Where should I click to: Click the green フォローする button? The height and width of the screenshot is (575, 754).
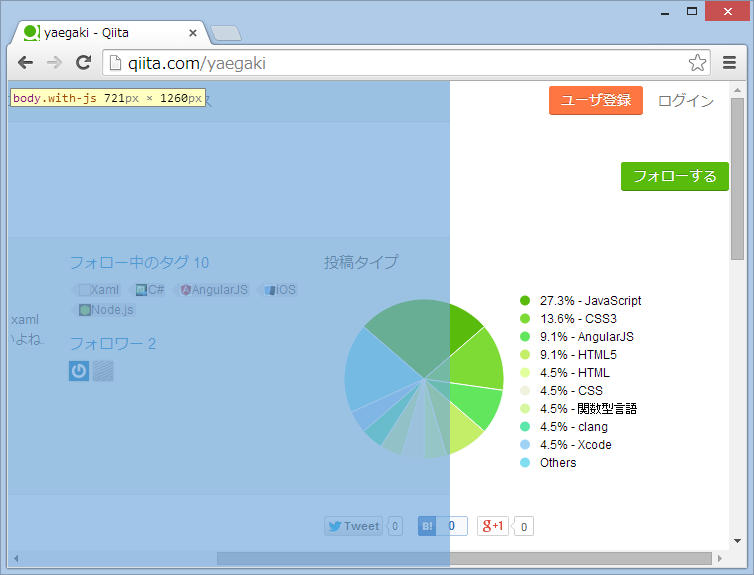pos(675,176)
